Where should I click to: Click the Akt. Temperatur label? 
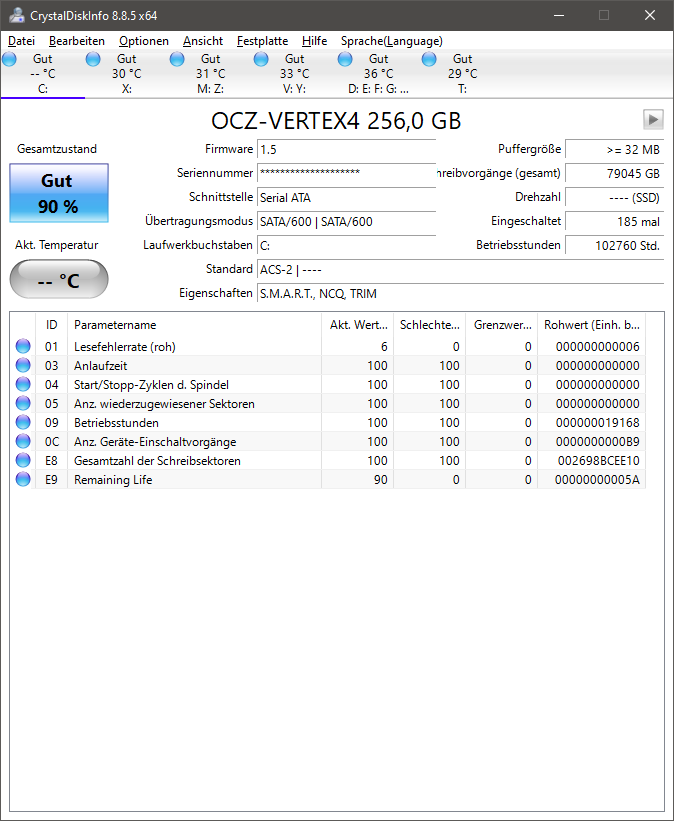[57, 245]
